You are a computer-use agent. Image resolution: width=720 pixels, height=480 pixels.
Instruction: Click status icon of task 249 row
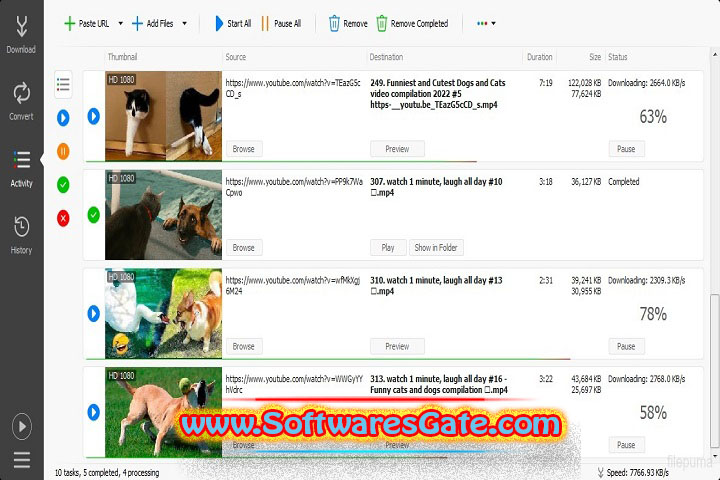94,116
